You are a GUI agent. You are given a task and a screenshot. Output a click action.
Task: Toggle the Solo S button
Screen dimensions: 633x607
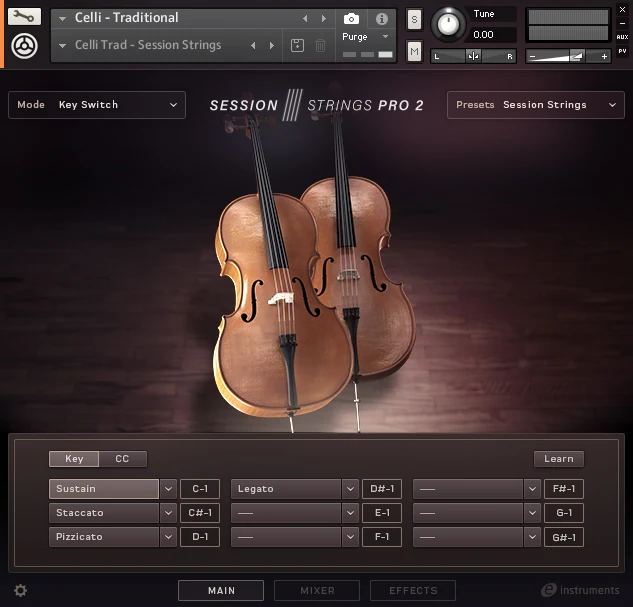pos(414,21)
